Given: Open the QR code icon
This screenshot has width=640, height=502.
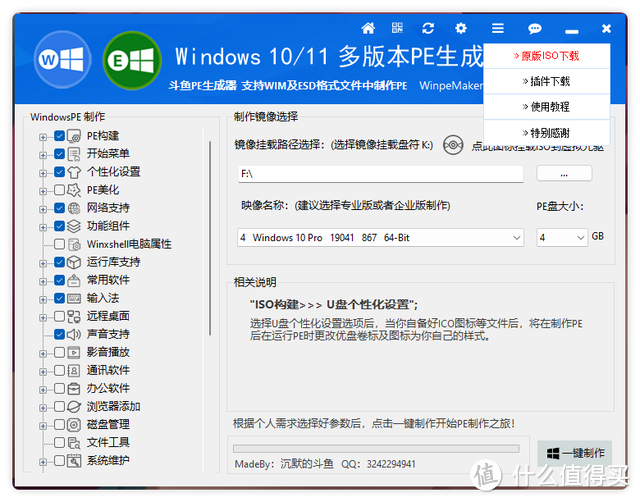Looking at the screenshot, I should tap(397, 28).
